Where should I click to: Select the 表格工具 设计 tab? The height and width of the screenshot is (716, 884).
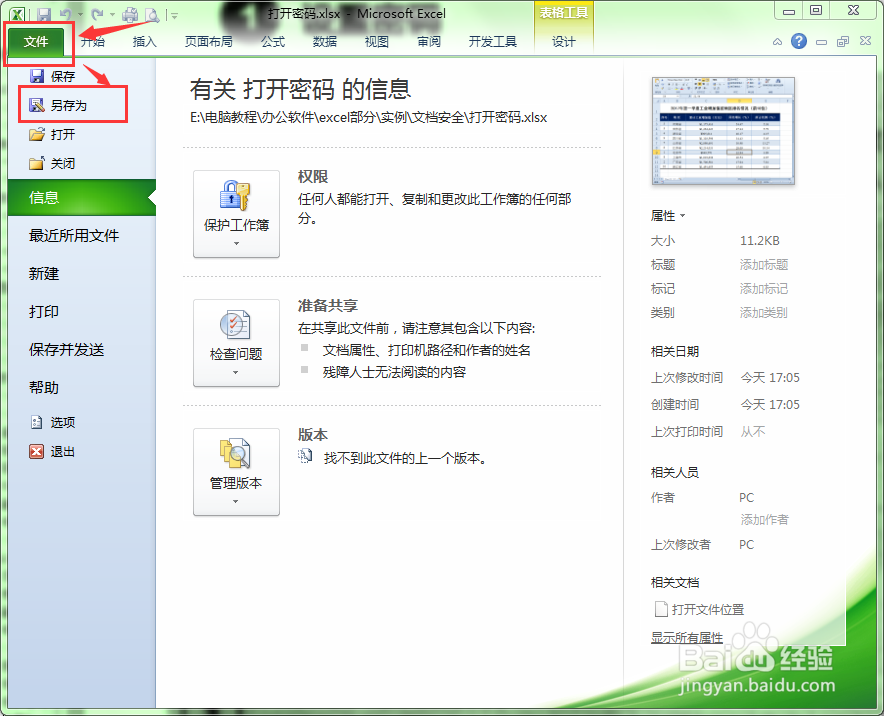tap(563, 42)
